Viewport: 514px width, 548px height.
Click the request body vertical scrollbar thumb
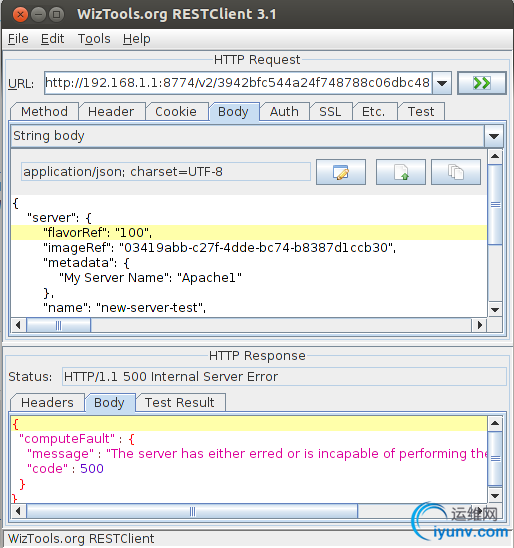[495, 205]
